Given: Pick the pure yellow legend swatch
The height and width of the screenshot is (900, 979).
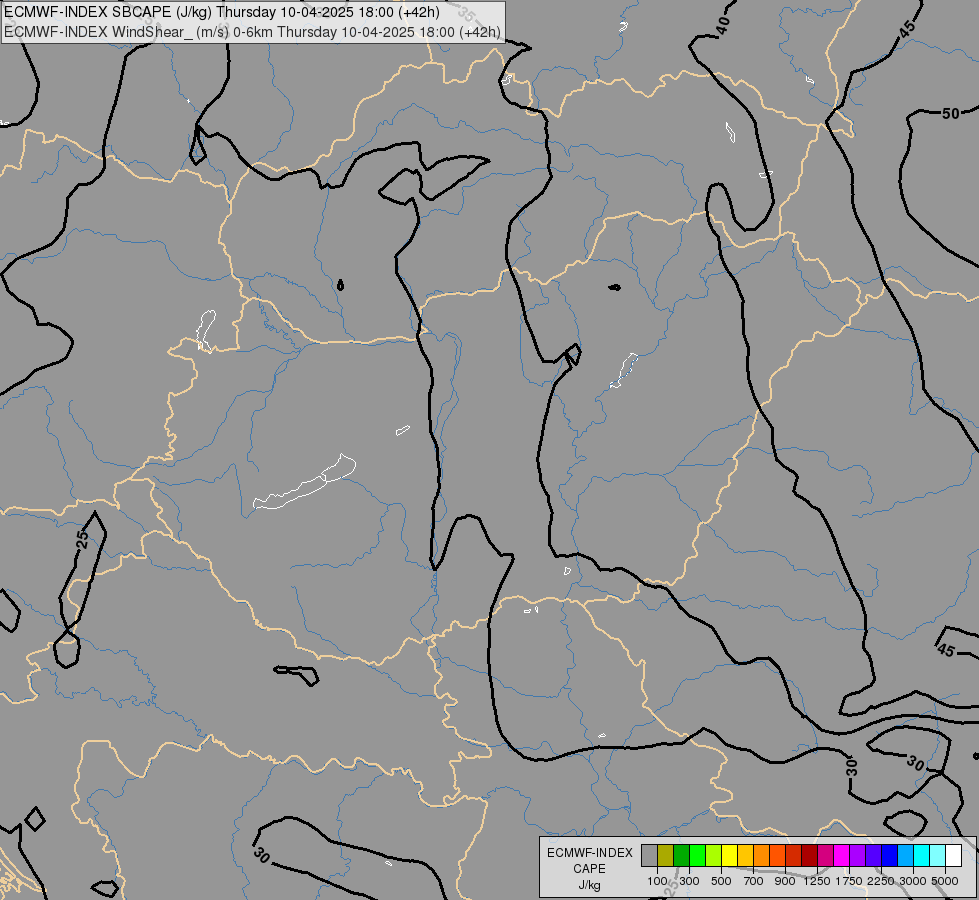Looking at the screenshot, I should click(x=729, y=856).
